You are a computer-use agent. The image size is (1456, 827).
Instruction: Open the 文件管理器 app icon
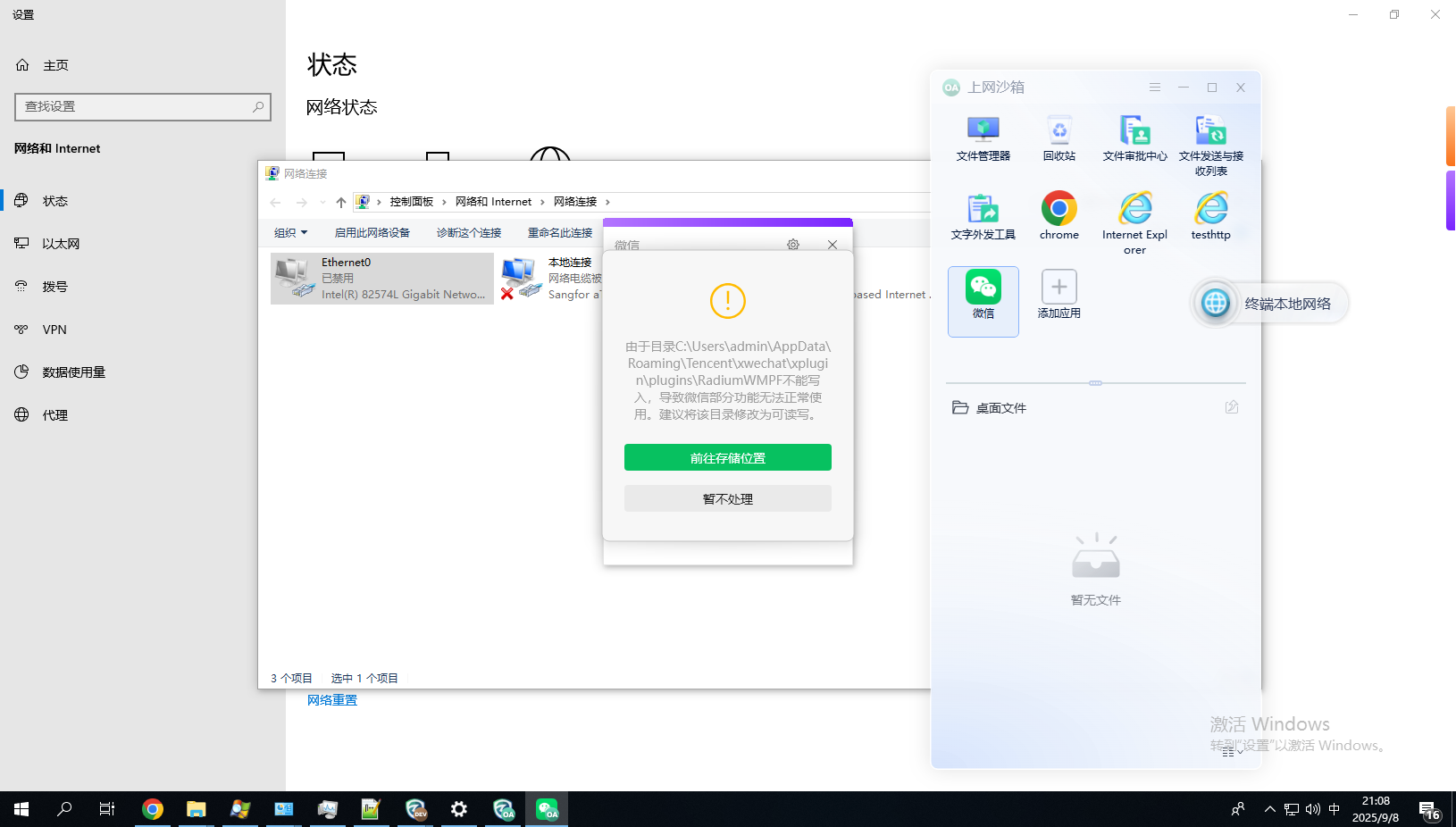(983, 131)
